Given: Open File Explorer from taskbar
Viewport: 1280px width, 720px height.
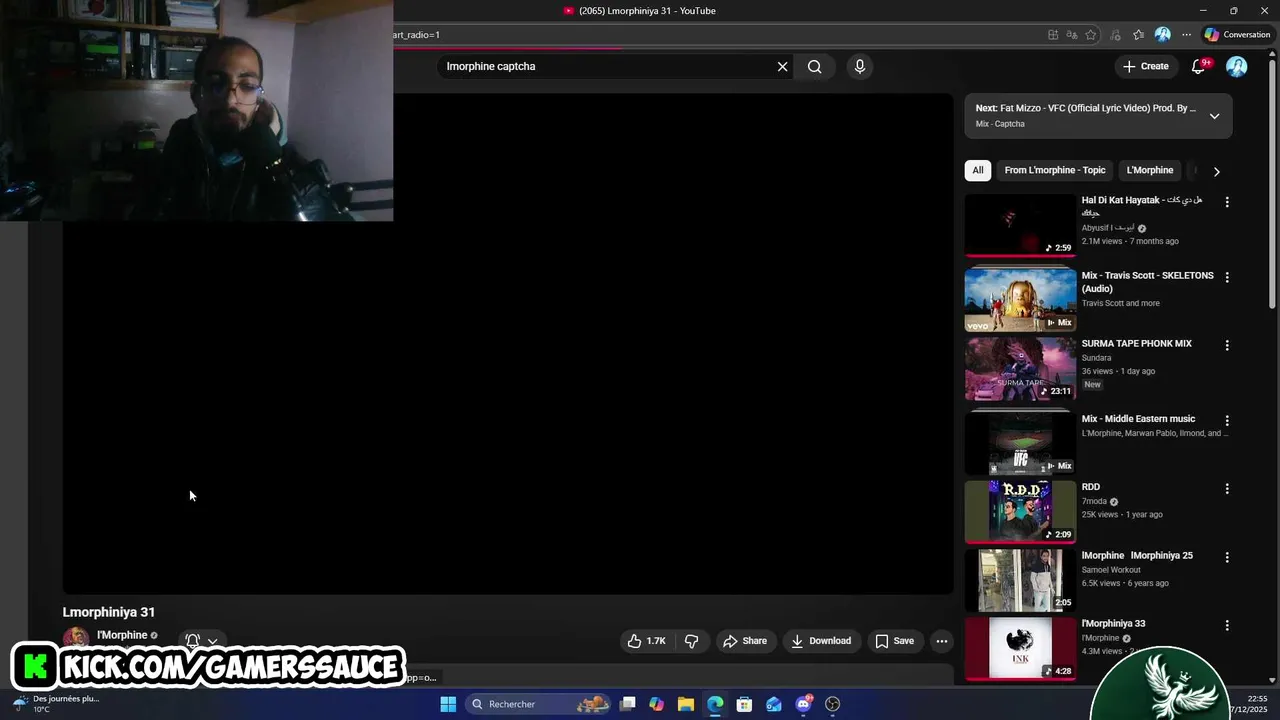Looking at the screenshot, I should [x=686, y=704].
